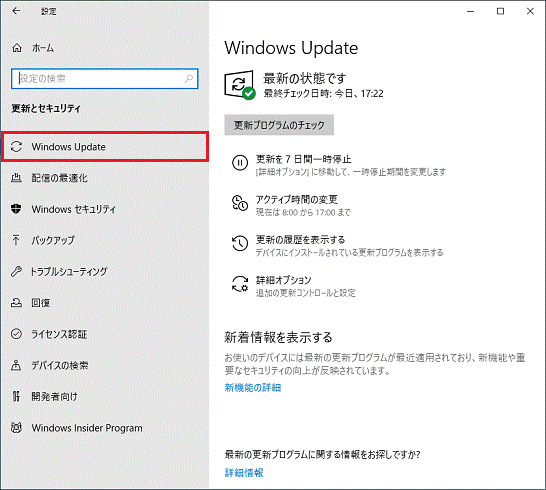Click the pause icon for 更新を7日間一時停止
The width and height of the screenshot is (546, 490).
[240, 163]
